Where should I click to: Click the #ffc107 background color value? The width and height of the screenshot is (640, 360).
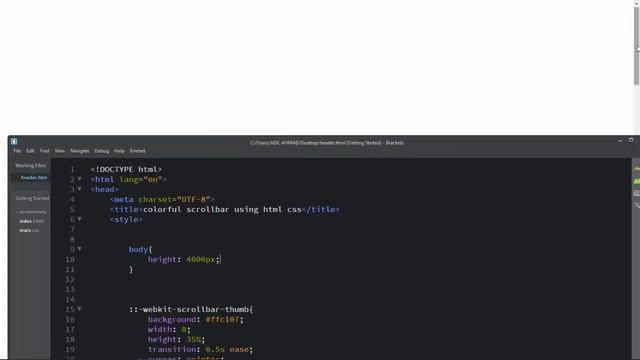222,319
